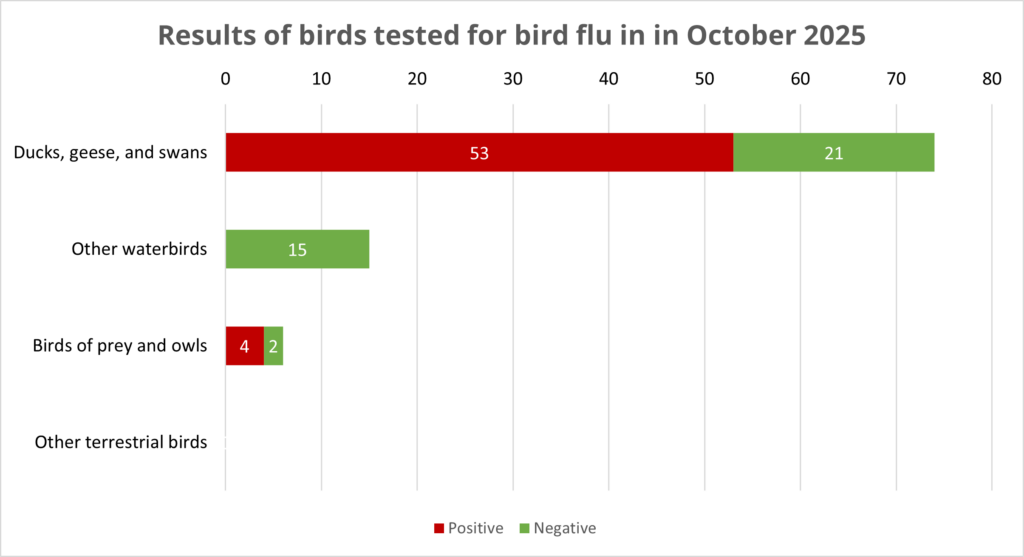Select the Positive legend label
Screen dimensions: 1024x557
click(475, 528)
